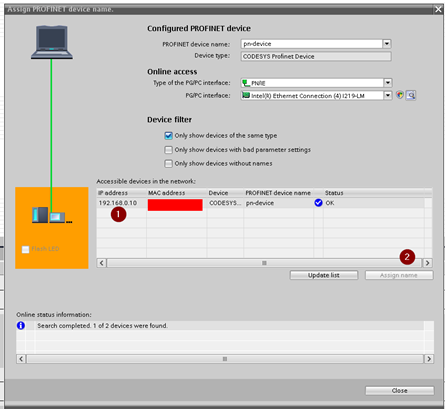Expand Type of the PG/PC interface dropdown
This screenshot has width=445, height=409.
point(388,83)
